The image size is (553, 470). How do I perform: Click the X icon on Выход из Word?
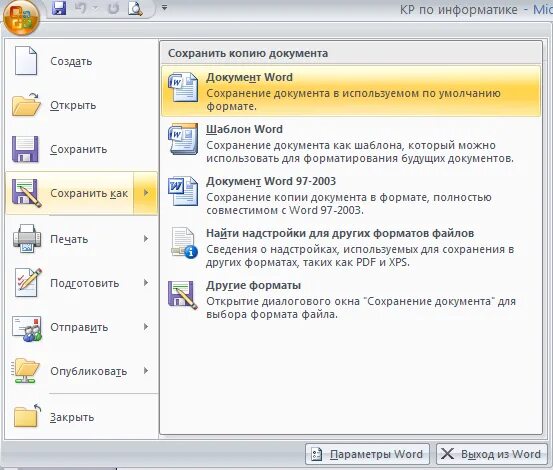pos(448,454)
